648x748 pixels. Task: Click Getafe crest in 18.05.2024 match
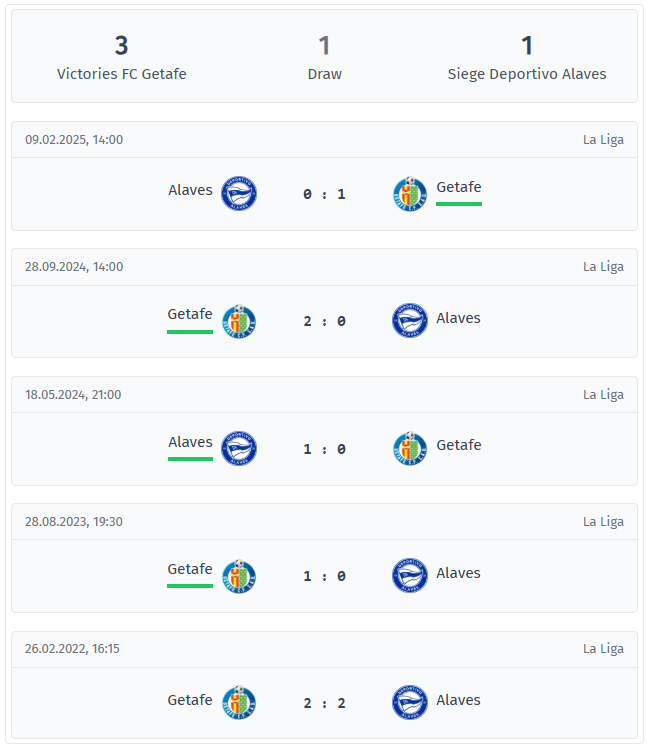[x=410, y=448]
